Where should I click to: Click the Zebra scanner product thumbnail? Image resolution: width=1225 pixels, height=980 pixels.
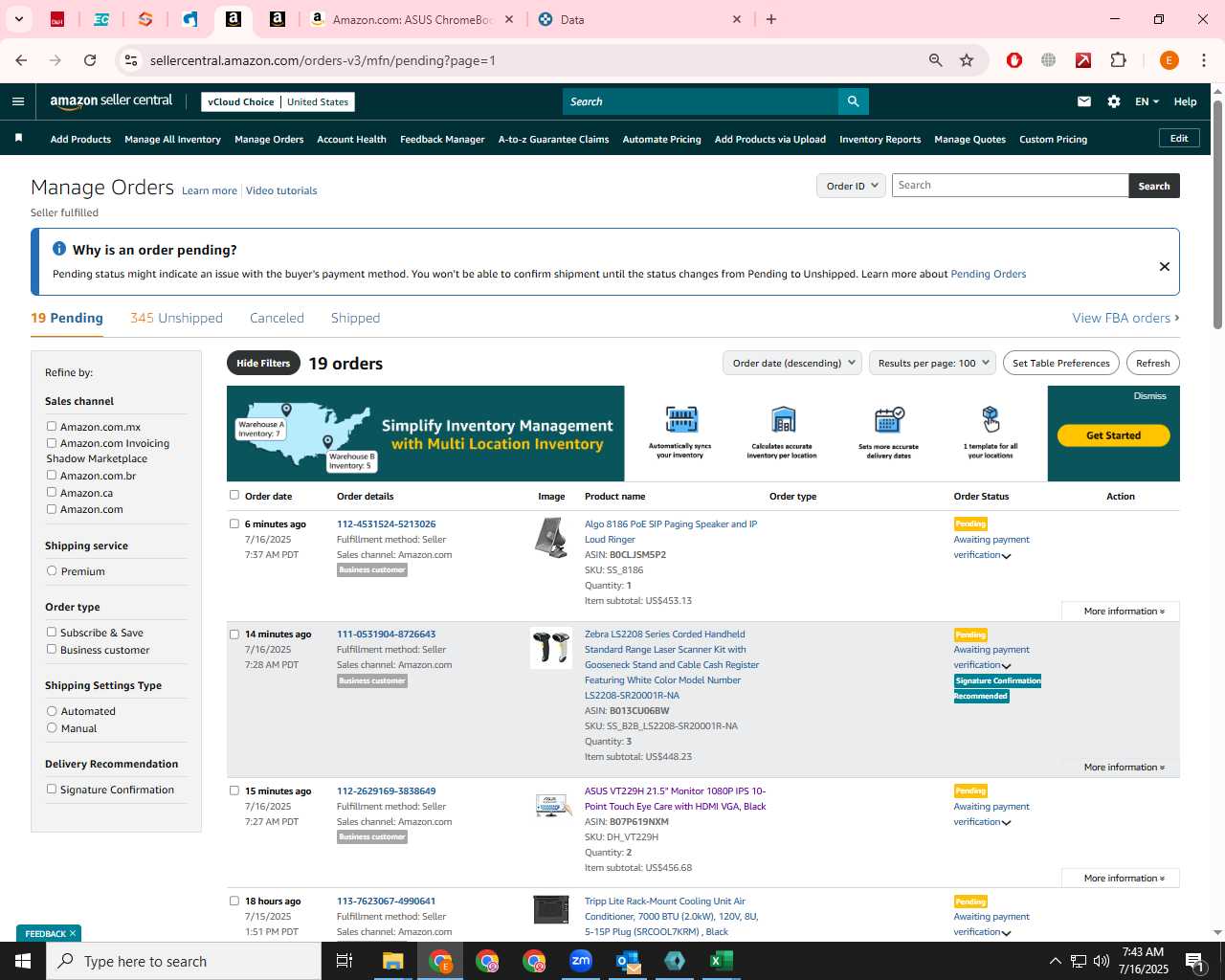point(551,648)
